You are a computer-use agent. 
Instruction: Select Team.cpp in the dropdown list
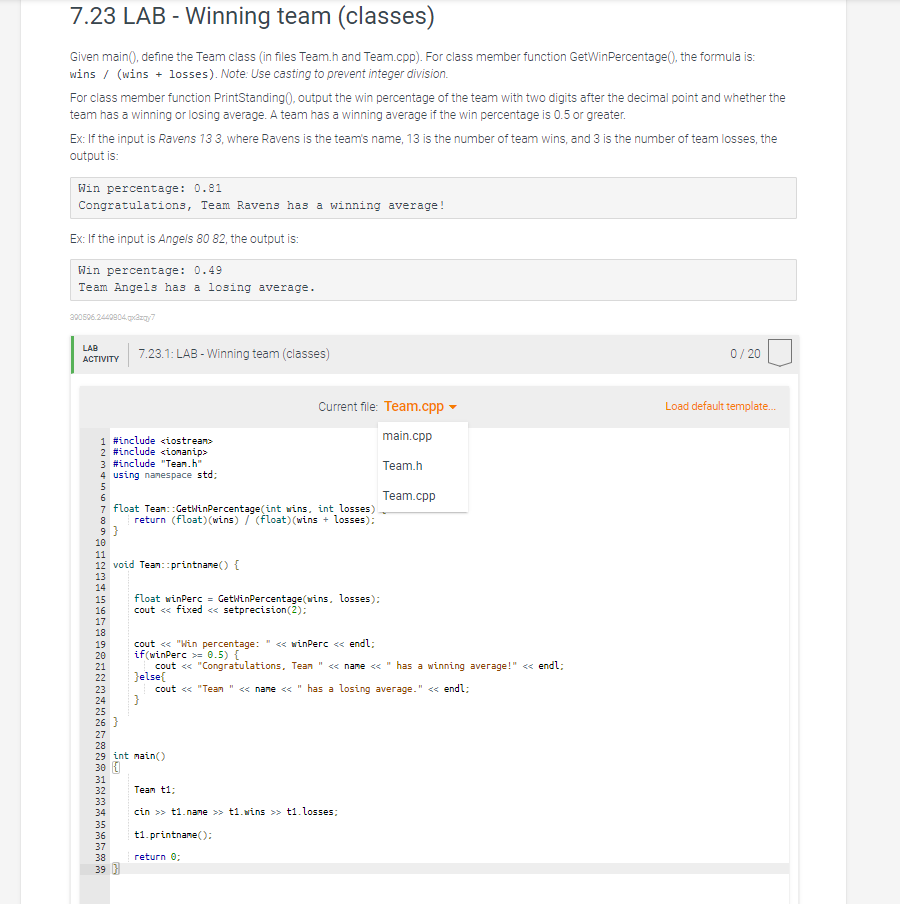click(409, 496)
